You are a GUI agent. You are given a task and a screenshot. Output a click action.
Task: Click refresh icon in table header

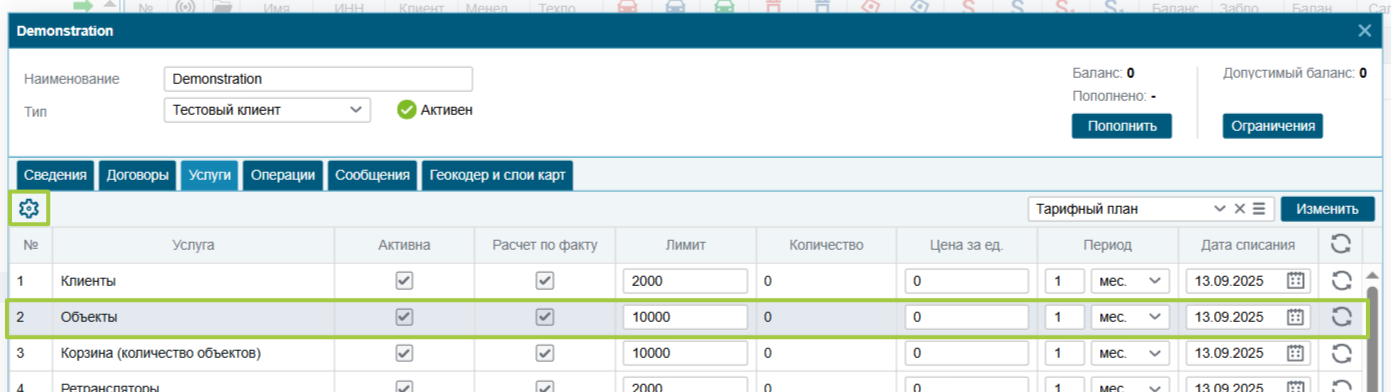pos(1341,244)
